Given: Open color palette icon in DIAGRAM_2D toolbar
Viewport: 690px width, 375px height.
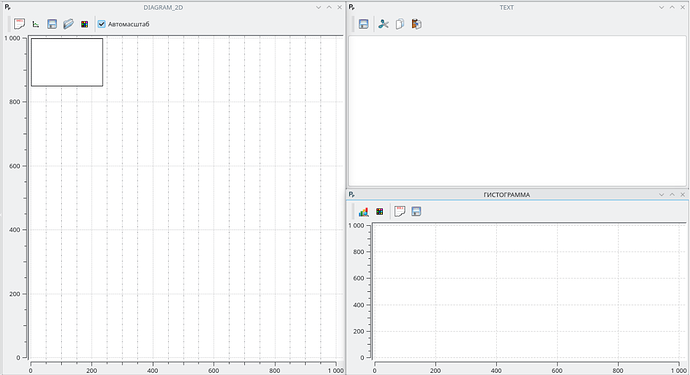Looking at the screenshot, I should tap(84, 24).
